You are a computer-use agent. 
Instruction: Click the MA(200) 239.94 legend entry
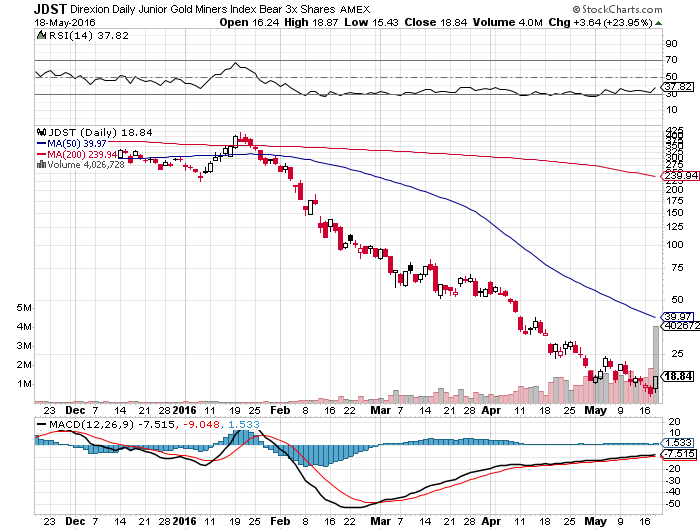click(x=82, y=154)
